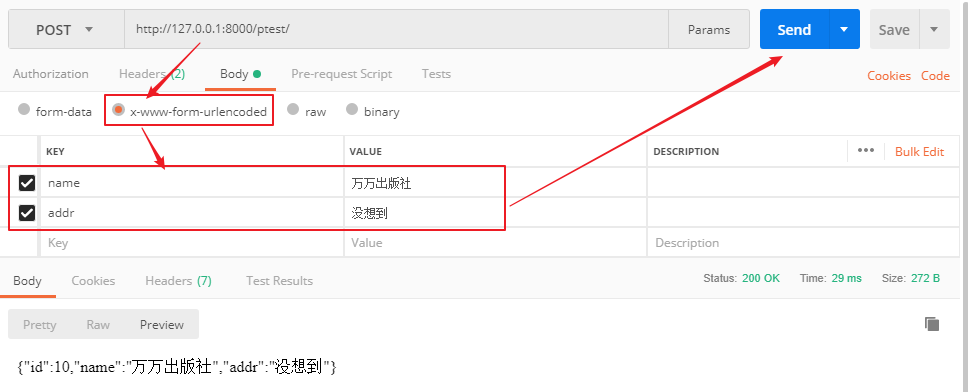This screenshot has width=968, height=392.
Task: Select the x-www-form-urlencoded radio option
Action: pyautogui.click(x=118, y=110)
